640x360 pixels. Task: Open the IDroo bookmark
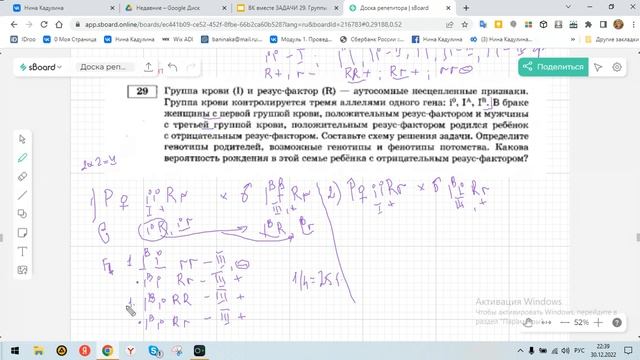[23, 39]
